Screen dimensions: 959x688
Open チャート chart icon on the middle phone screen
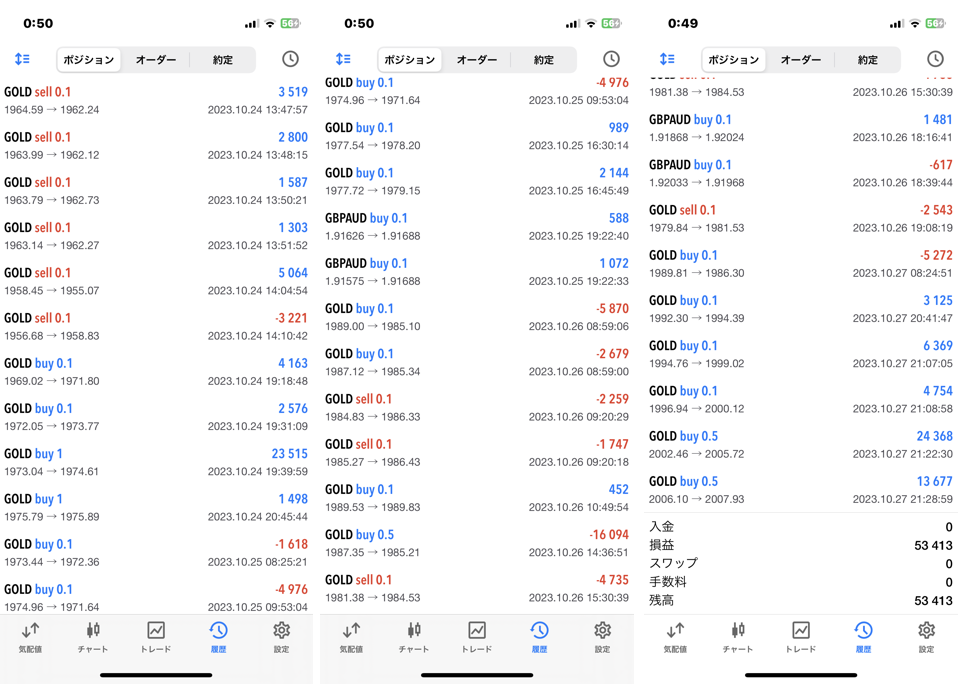click(414, 636)
